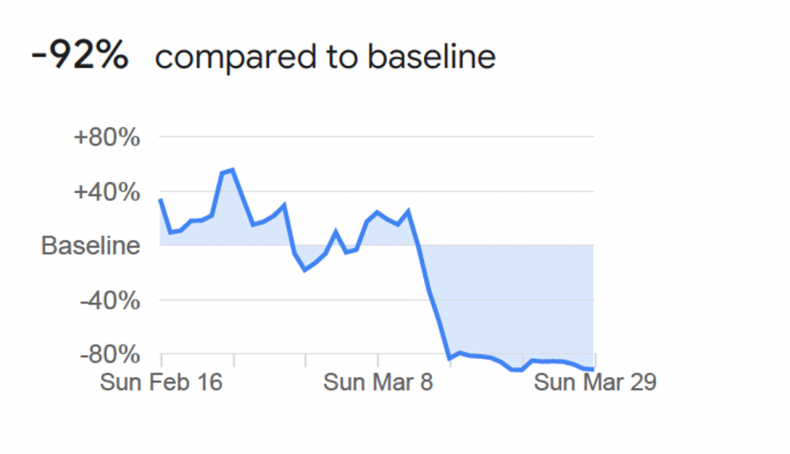The width and height of the screenshot is (790, 454).
Task: Click the Baseline axis label
Action: click(91, 246)
